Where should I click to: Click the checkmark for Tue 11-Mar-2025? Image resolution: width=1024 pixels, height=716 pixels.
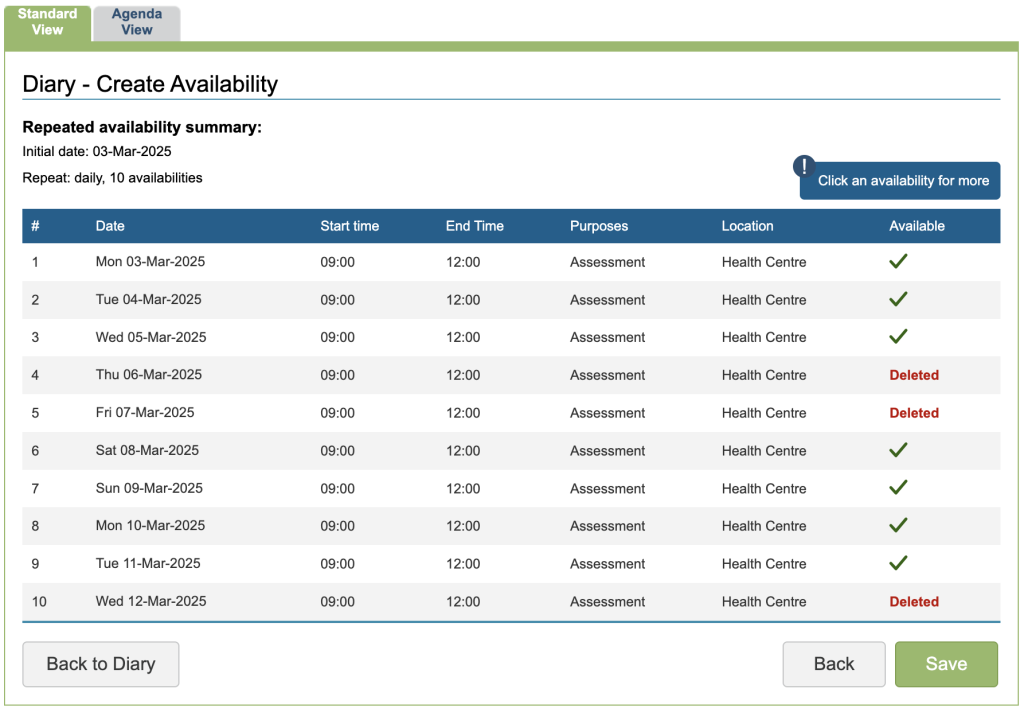coord(898,563)
